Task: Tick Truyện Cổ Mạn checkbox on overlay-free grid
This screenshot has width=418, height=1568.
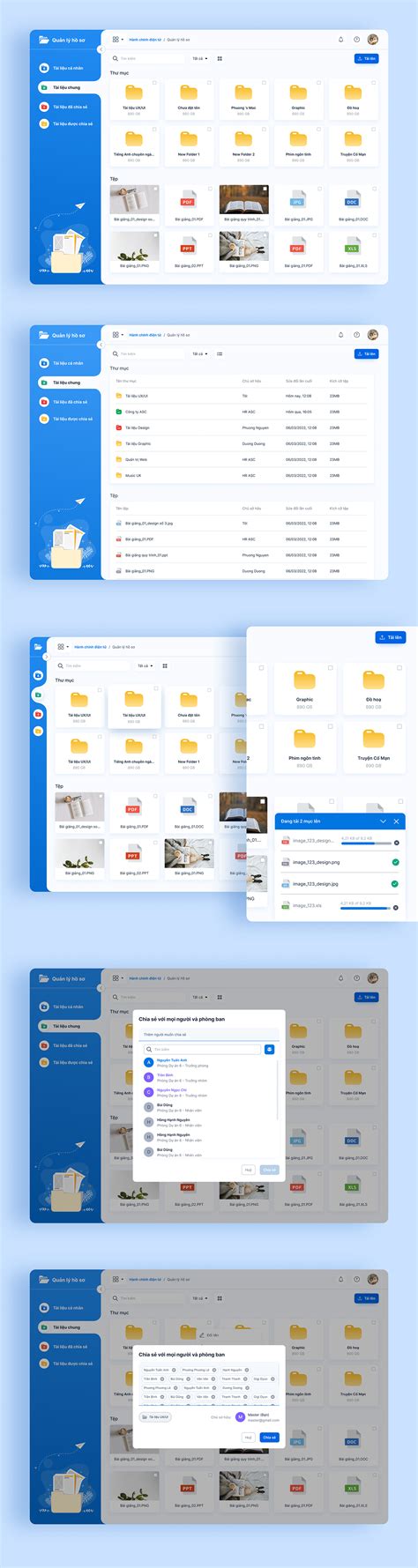Action: 373,130
